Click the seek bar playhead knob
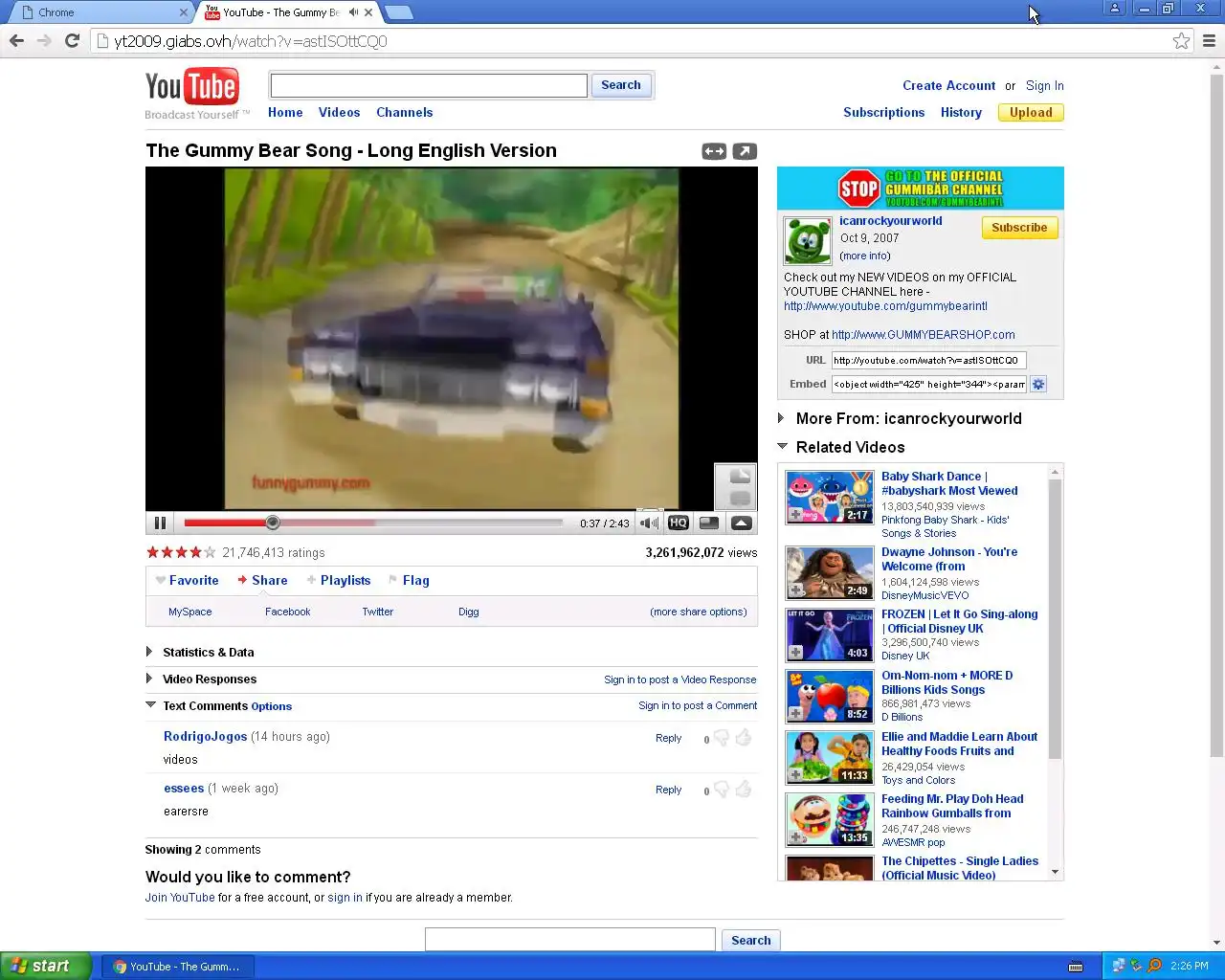 click(273, 523)
